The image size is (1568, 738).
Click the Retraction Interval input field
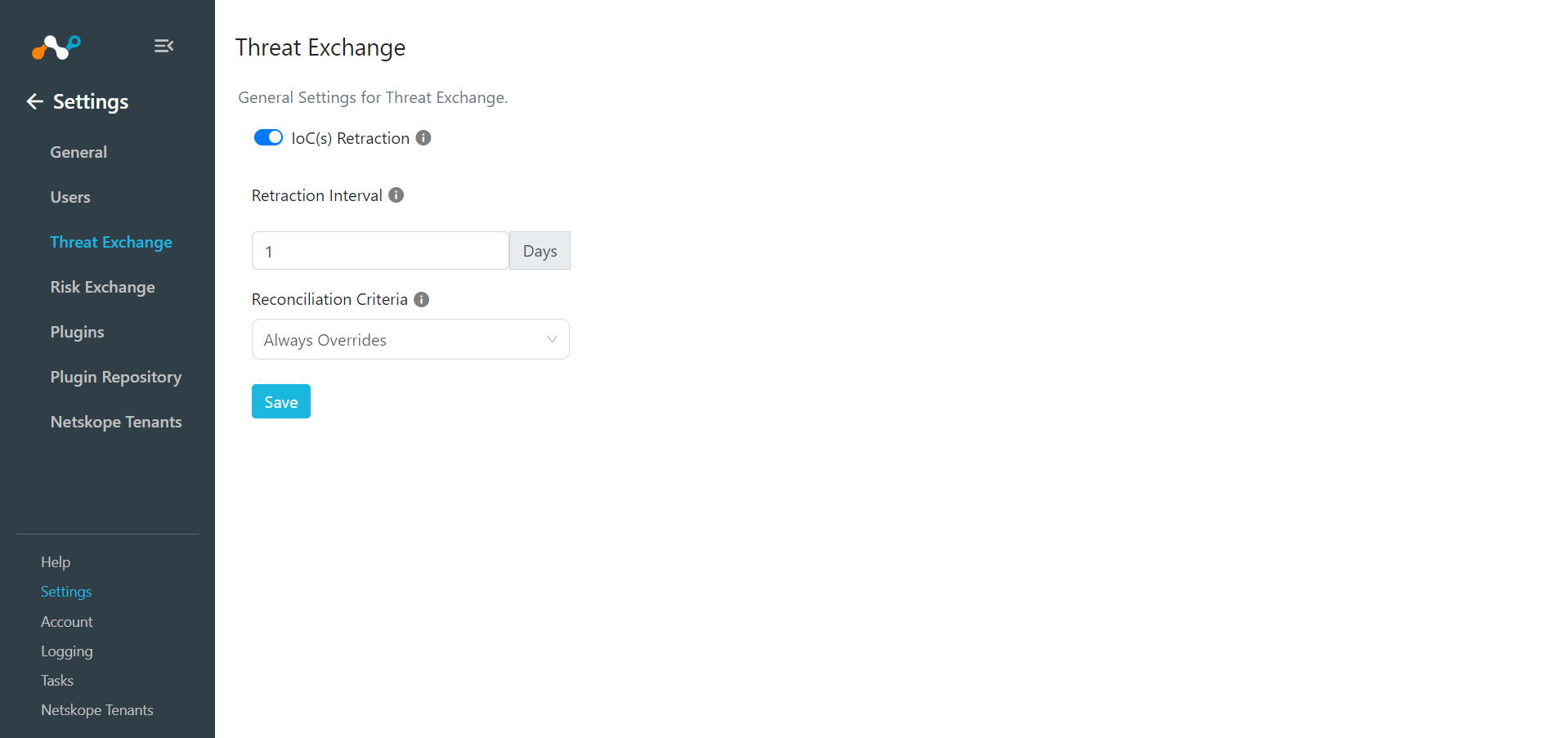tap(380, 251)
